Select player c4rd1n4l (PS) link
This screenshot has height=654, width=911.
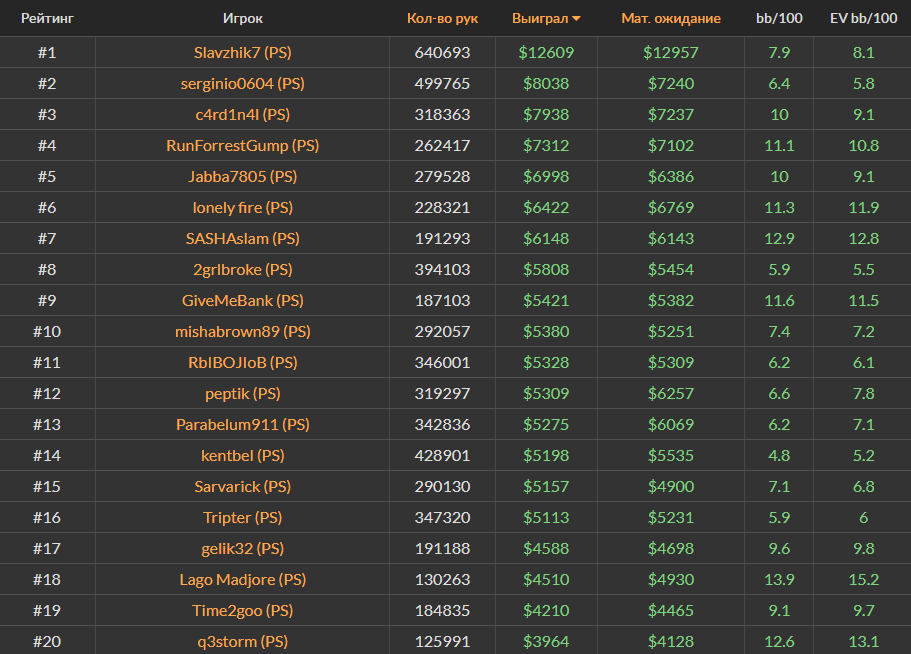point(243,115)
